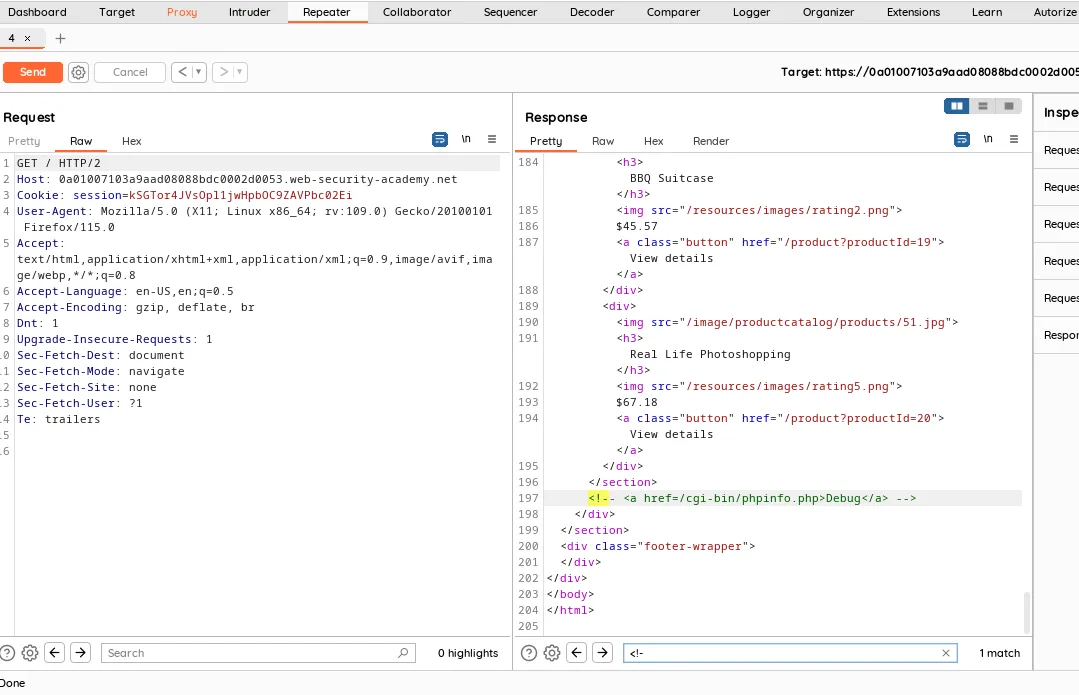This screenshot has height=695, width=1079.
Task: Open Request search settings gear
Action: coord(30,653)
